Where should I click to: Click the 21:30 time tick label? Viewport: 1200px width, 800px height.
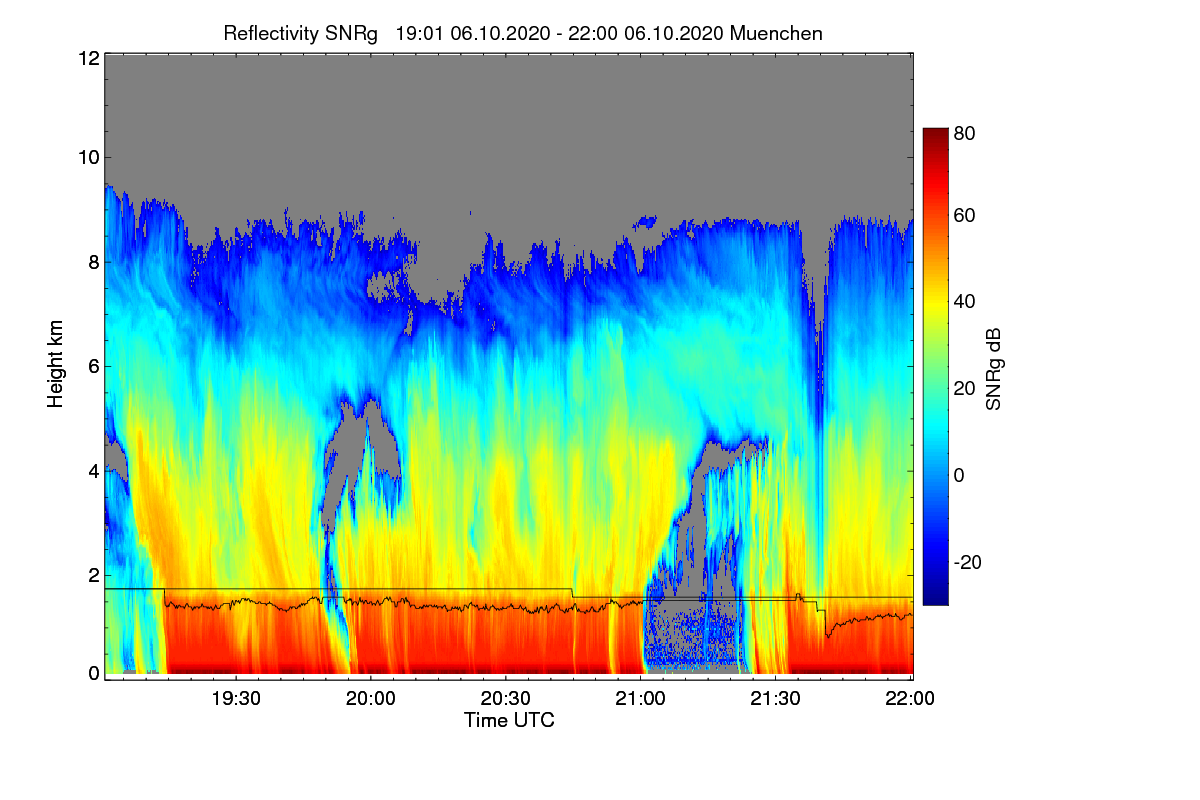776,699
